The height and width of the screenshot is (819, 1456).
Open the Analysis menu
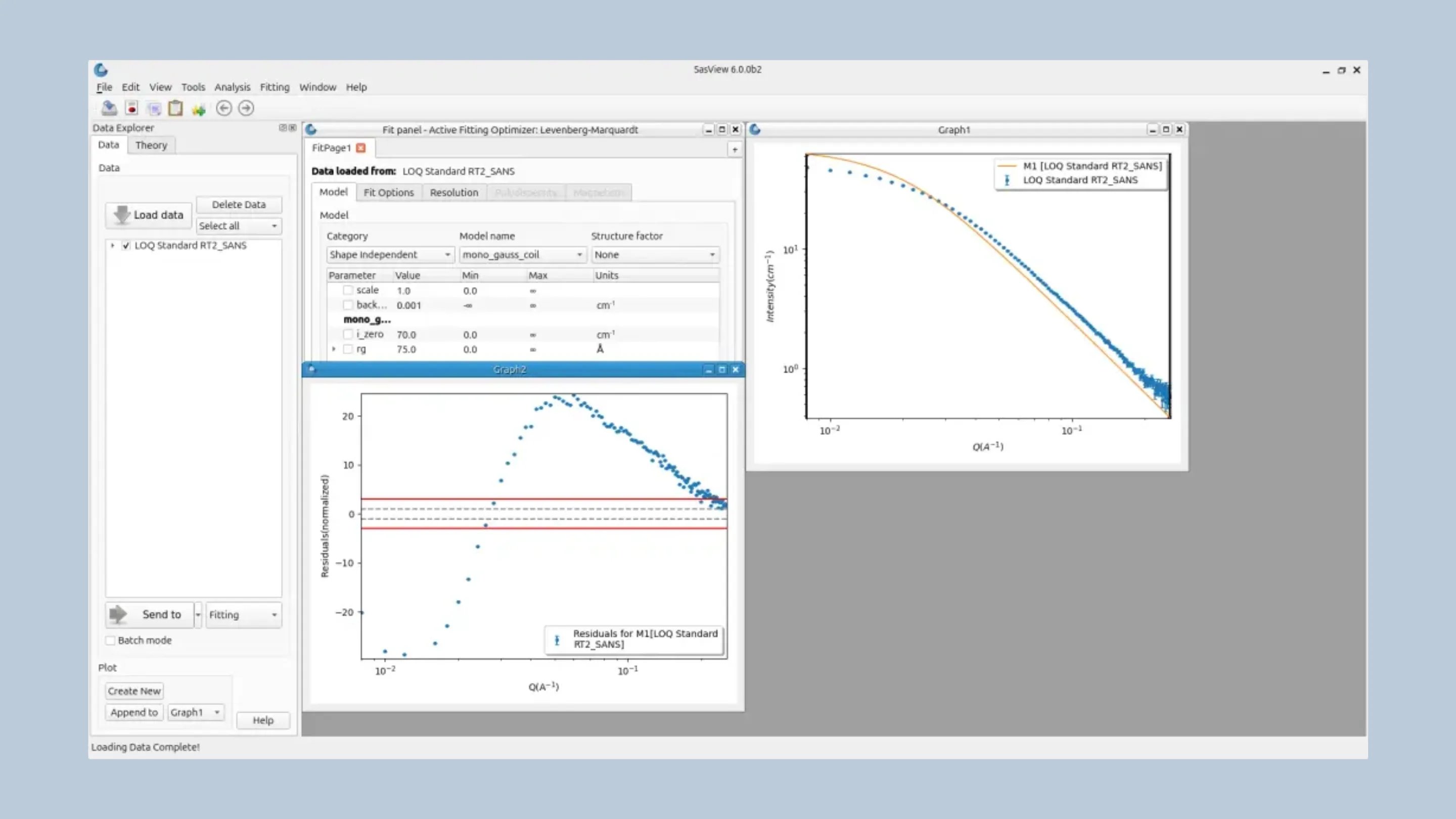pyautogui.click(x=232, y=87)
